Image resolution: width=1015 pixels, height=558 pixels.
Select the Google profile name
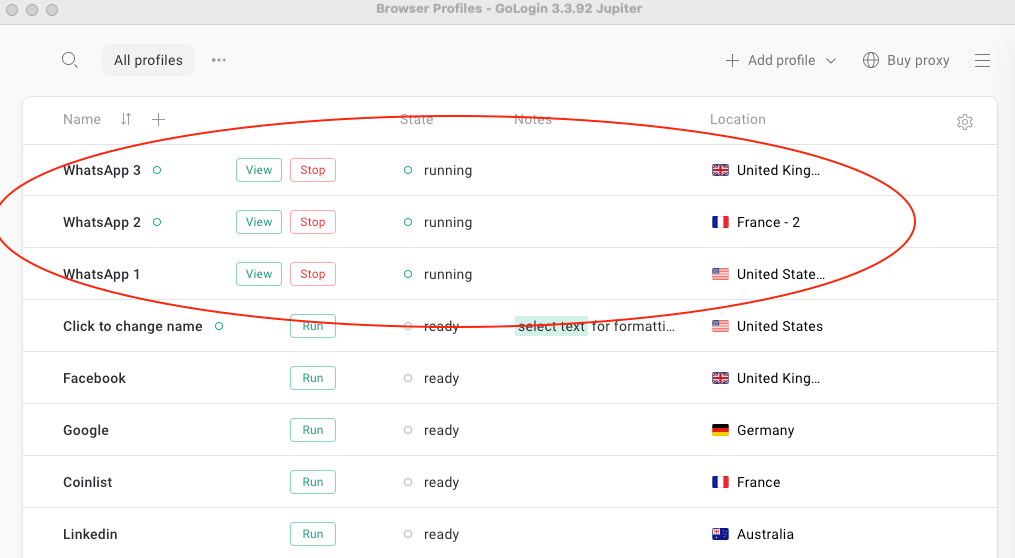point(85,430)
